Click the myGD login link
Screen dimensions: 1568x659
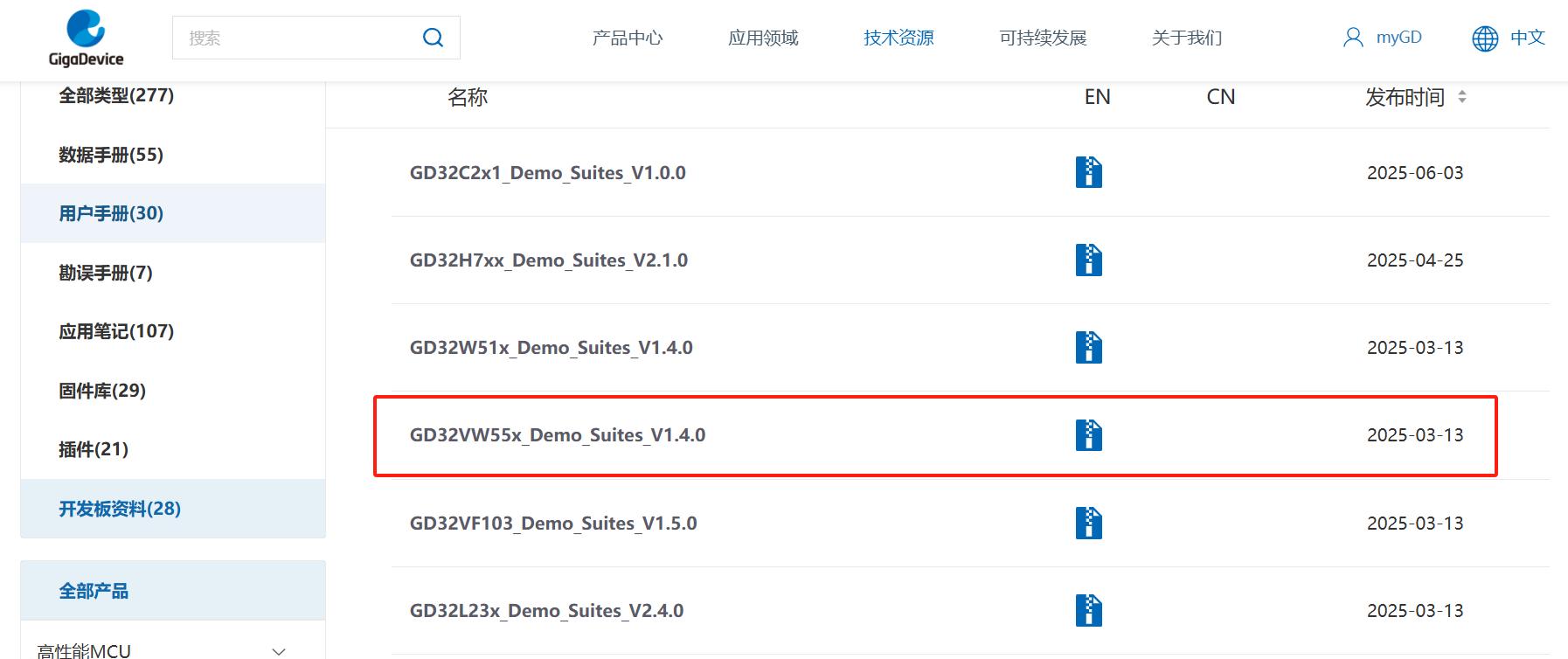click(1398, 38)
